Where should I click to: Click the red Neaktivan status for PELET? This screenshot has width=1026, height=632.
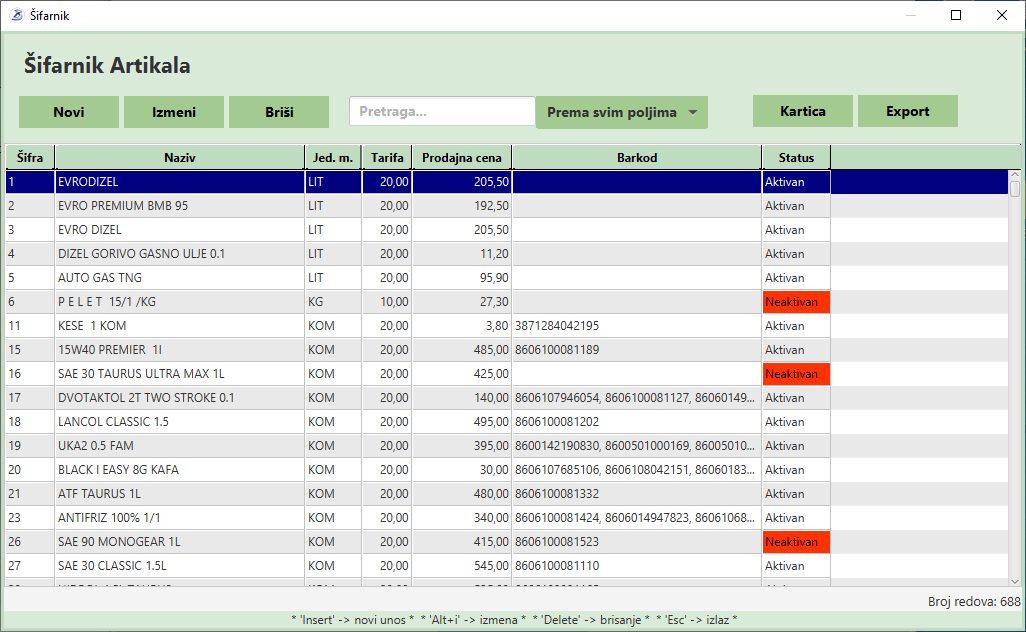(x=796, y=302)
